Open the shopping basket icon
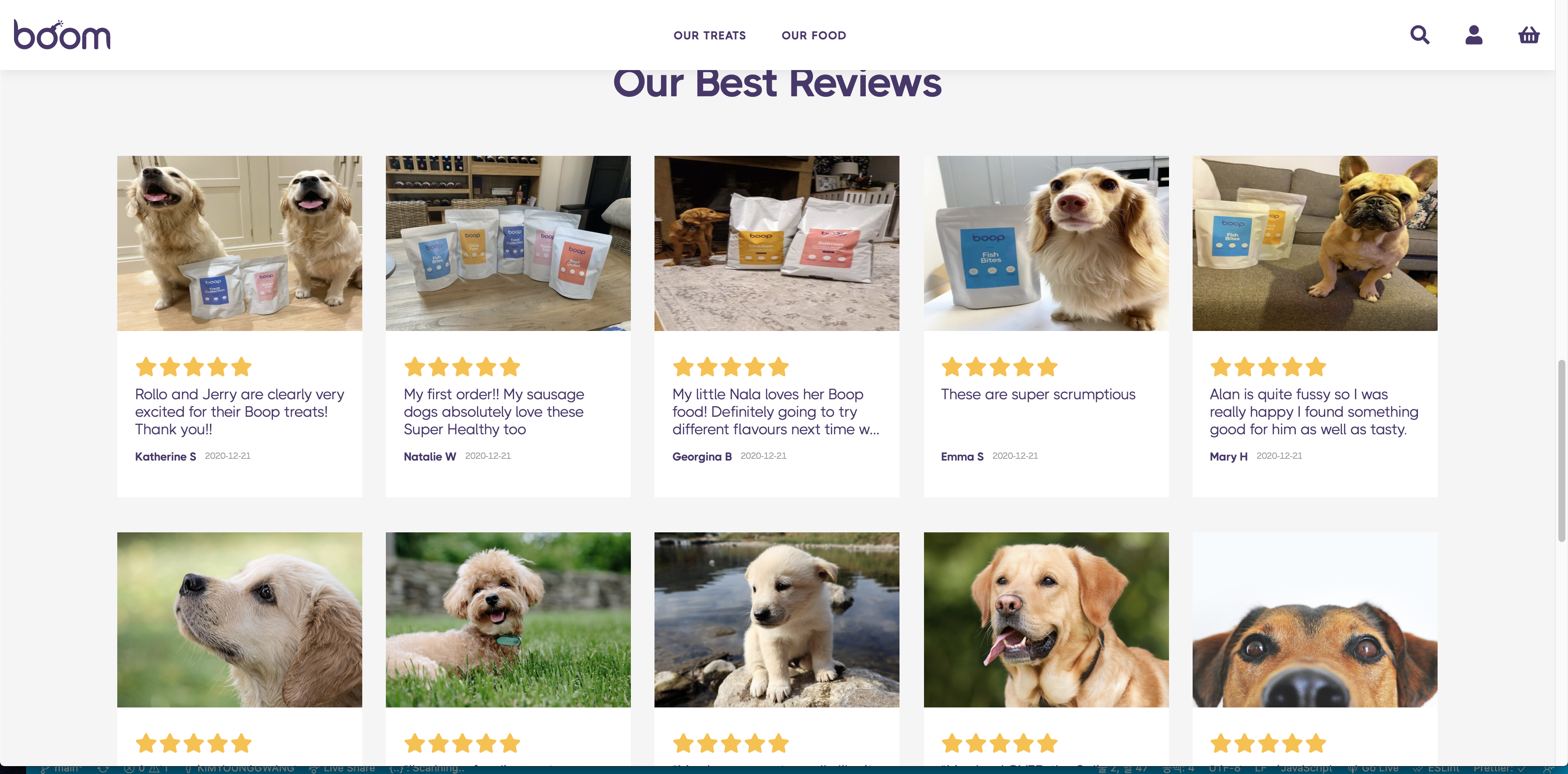1568x774 pixels. 1529,35
